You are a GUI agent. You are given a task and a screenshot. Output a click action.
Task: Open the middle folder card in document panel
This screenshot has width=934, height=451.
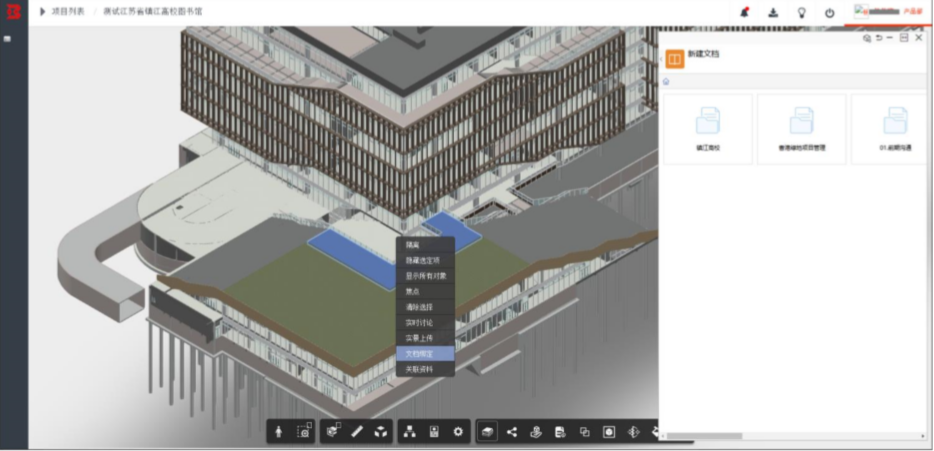(x=802, y=129)
